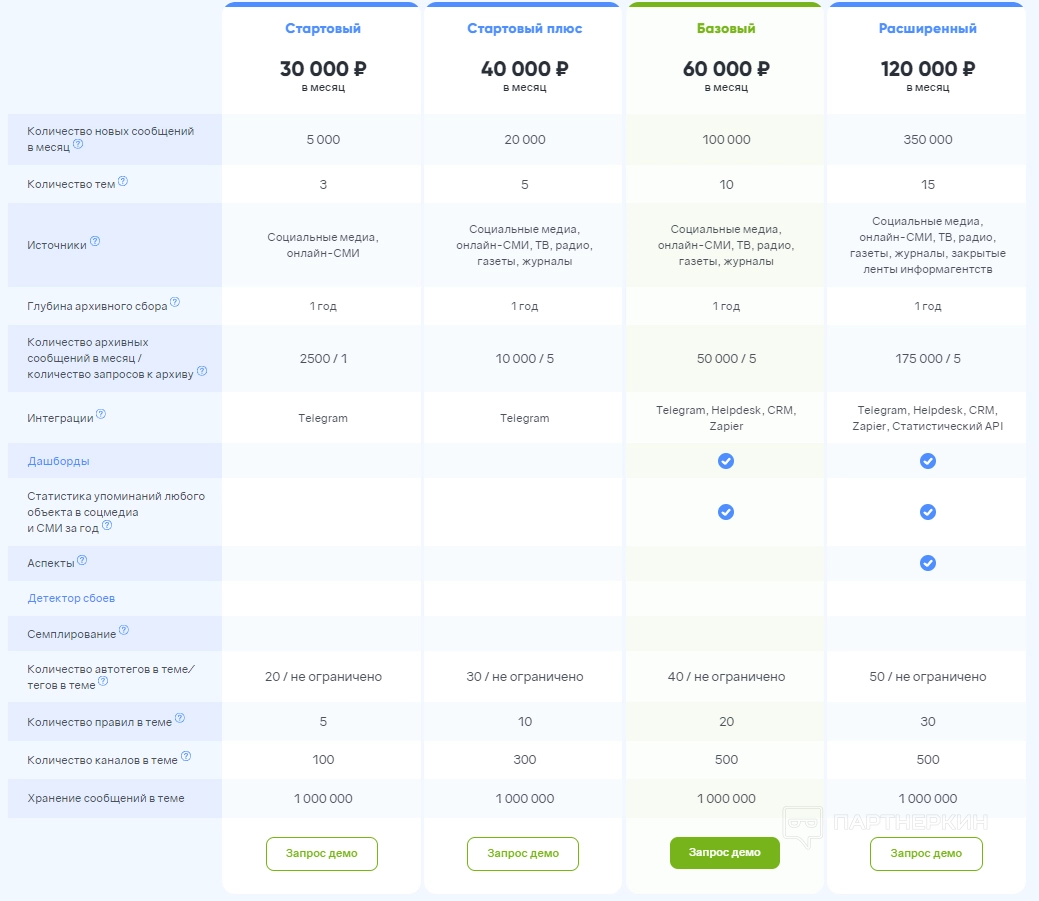Click help icon beside Источники
The width and height of the screenshot is (1039, 901).
pyautogui.click(x=95, y=242)
